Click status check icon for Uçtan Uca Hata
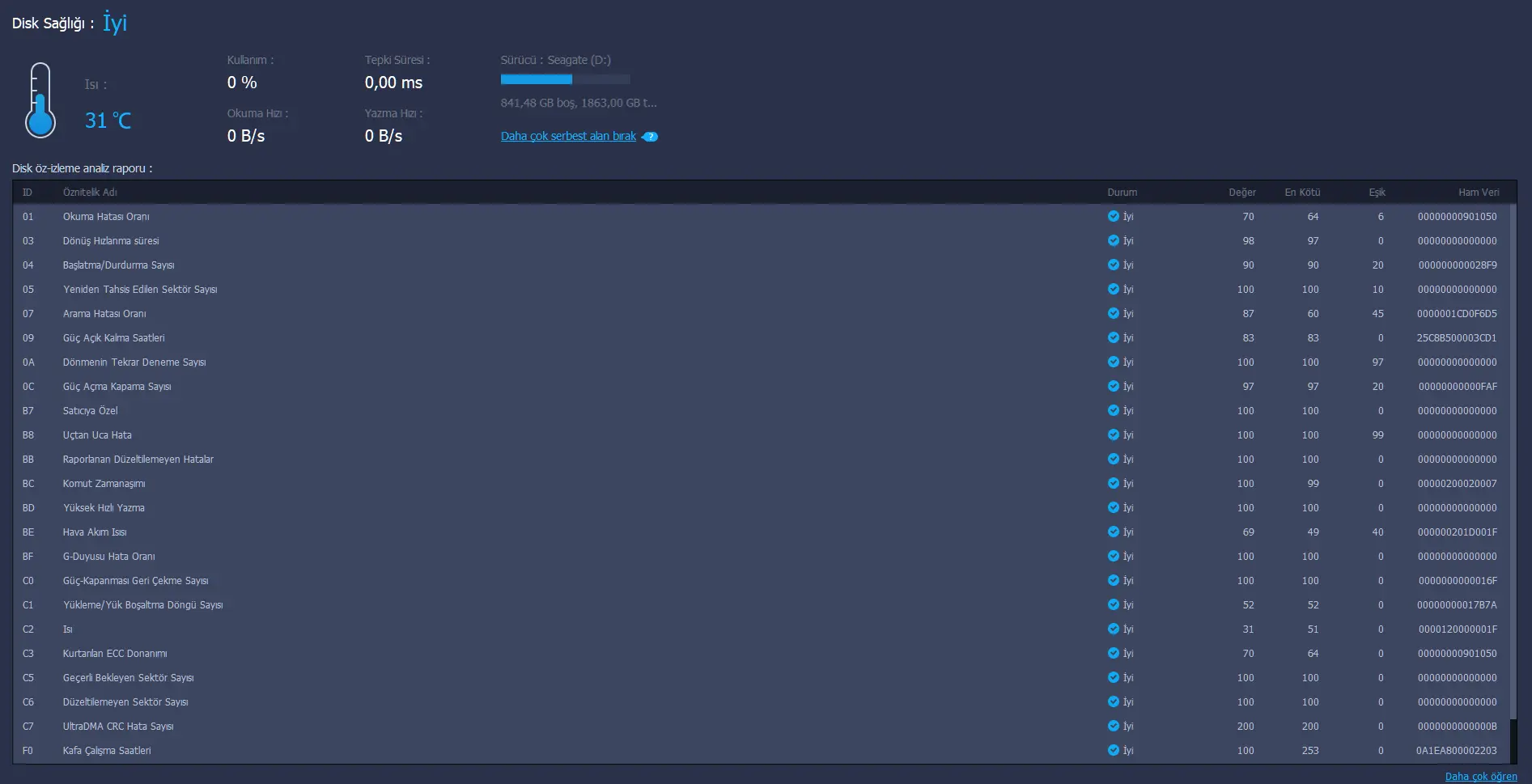 point(1114,434)
